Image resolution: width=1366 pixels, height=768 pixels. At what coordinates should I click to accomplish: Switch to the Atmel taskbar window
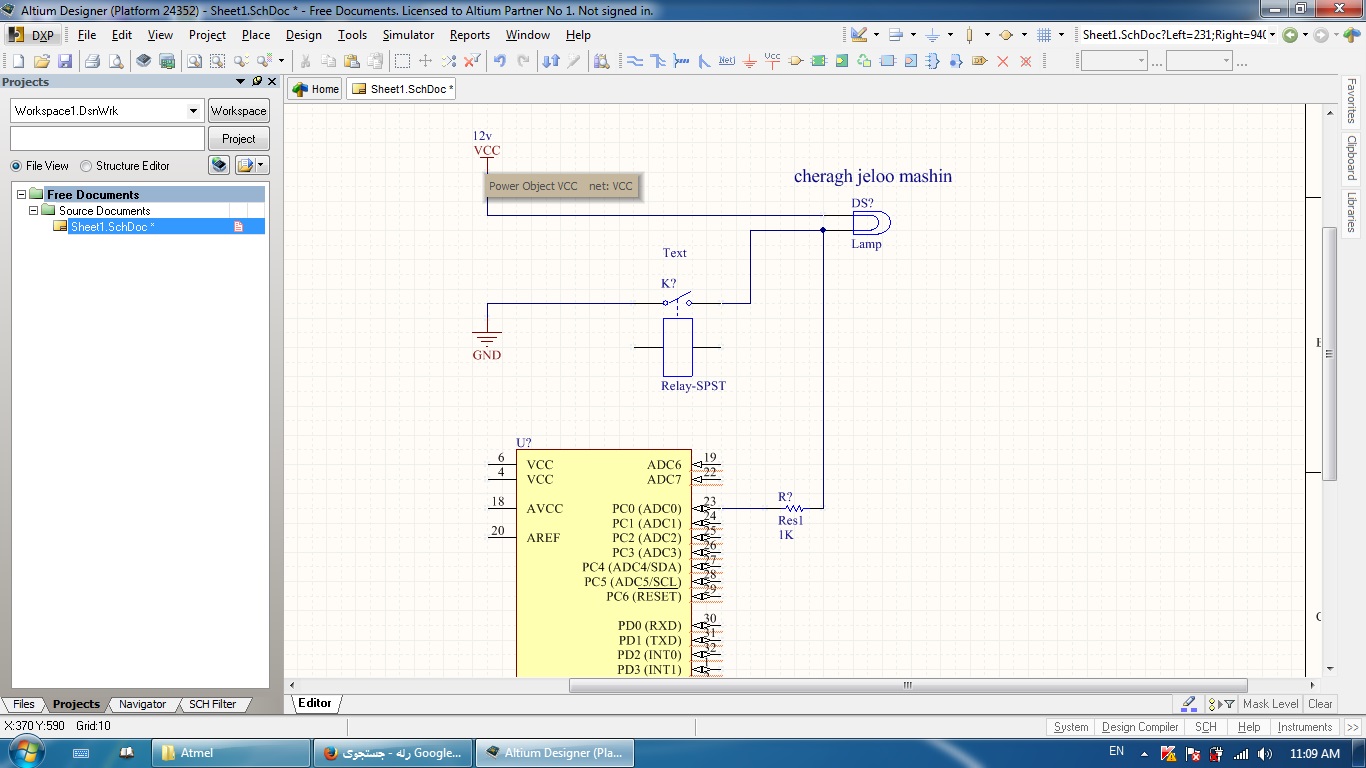coord(231,753)
